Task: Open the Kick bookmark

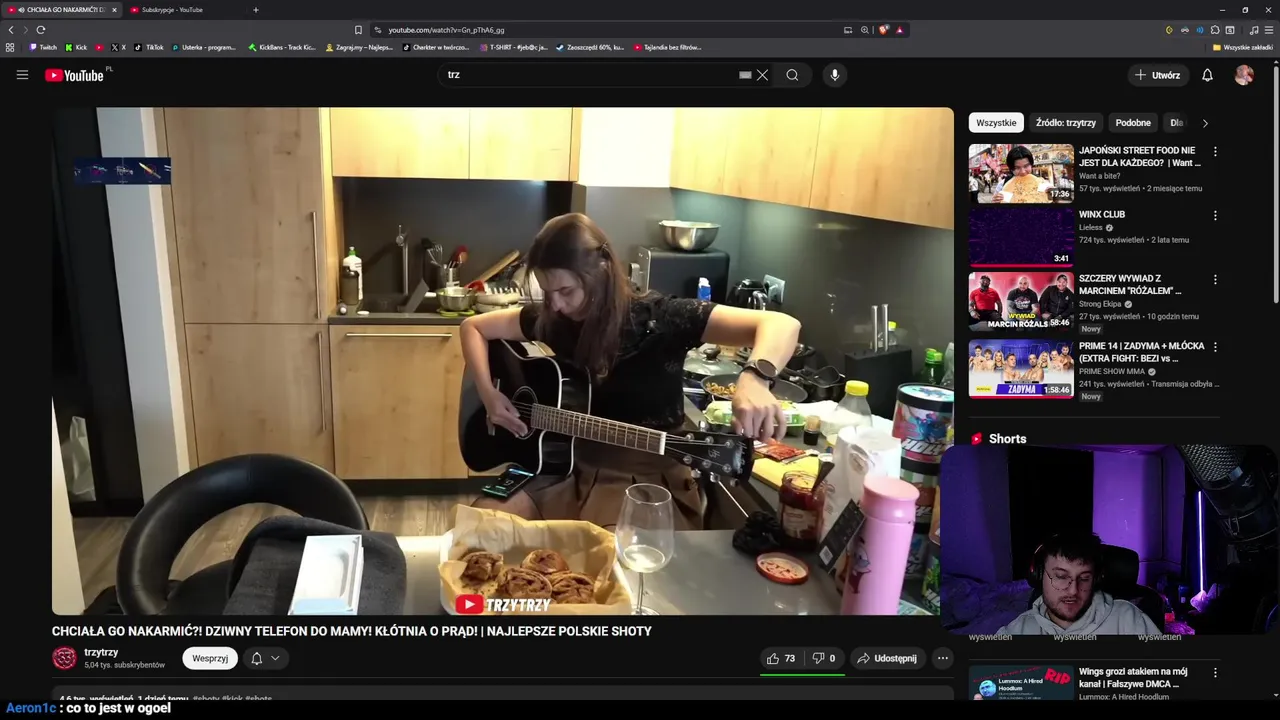Action: point(77,47)
